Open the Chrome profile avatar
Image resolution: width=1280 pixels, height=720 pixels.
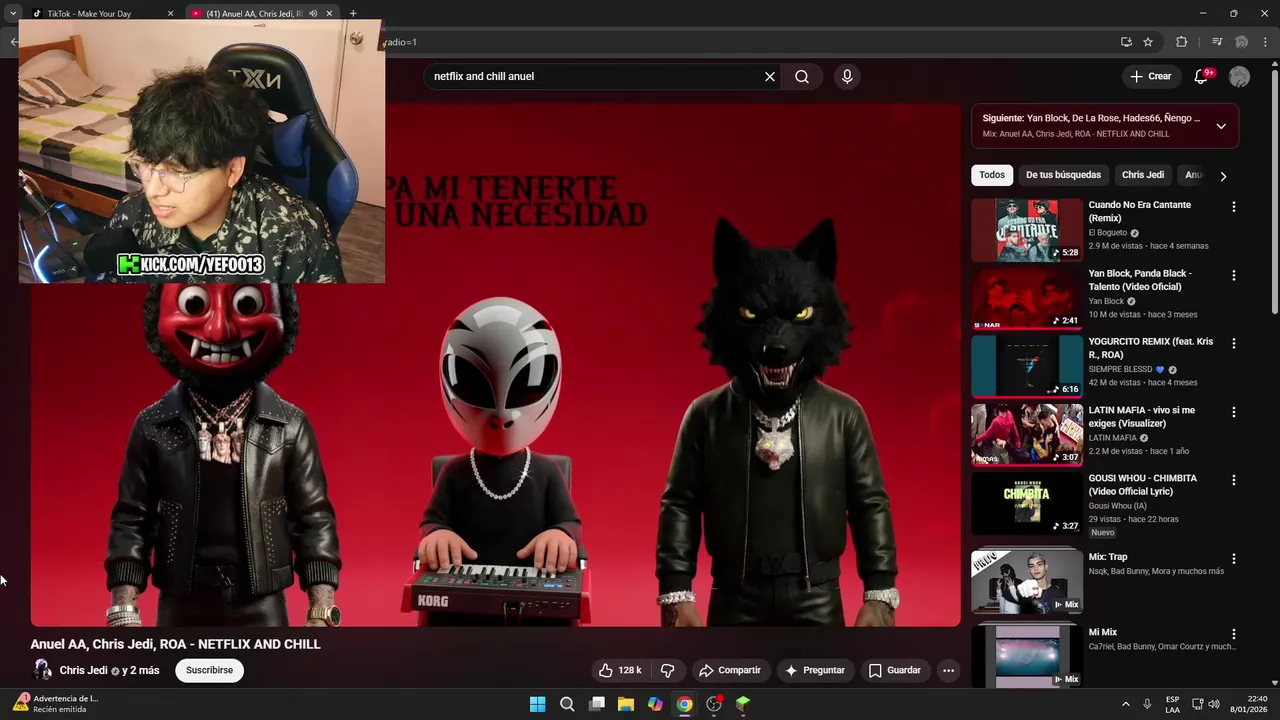tap(1242, 42)
